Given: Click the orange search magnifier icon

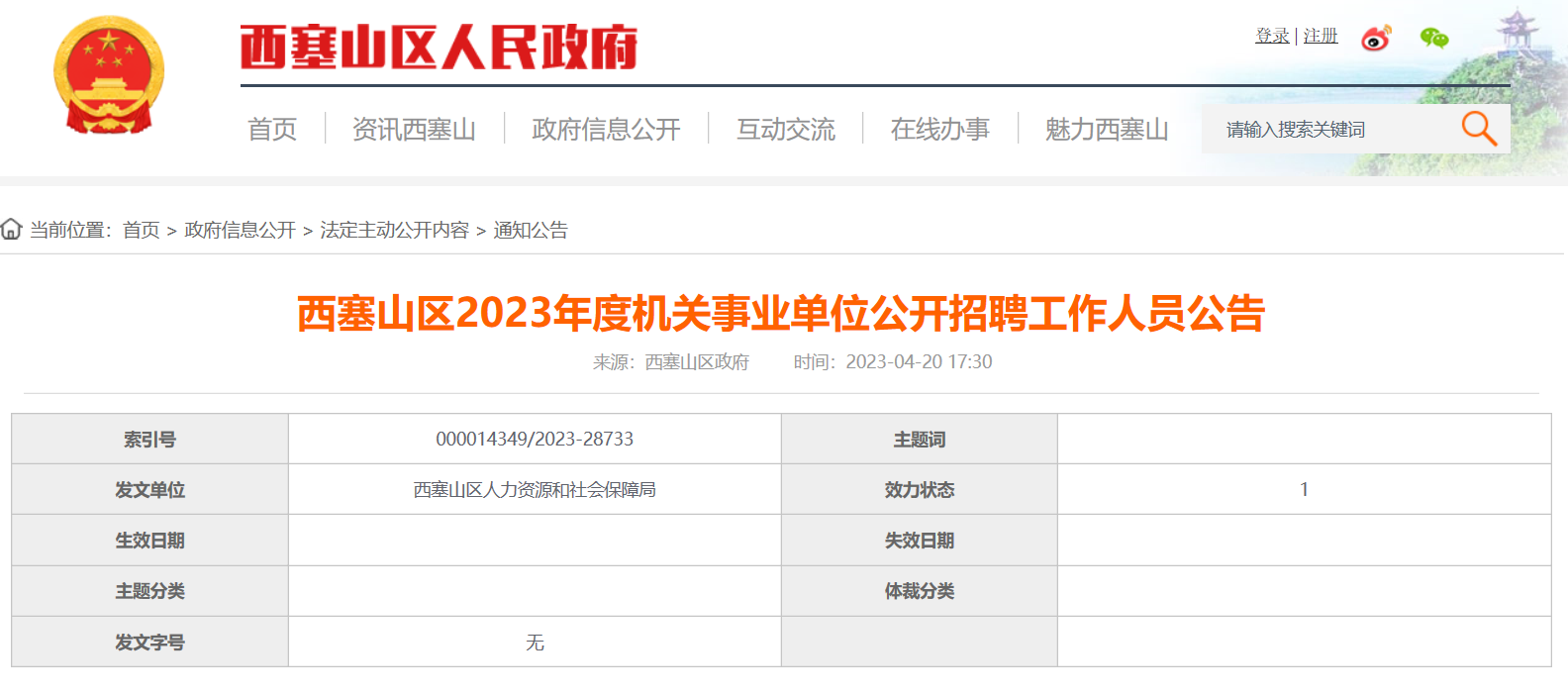Looking at the screenshot, I should point(1479,129).
